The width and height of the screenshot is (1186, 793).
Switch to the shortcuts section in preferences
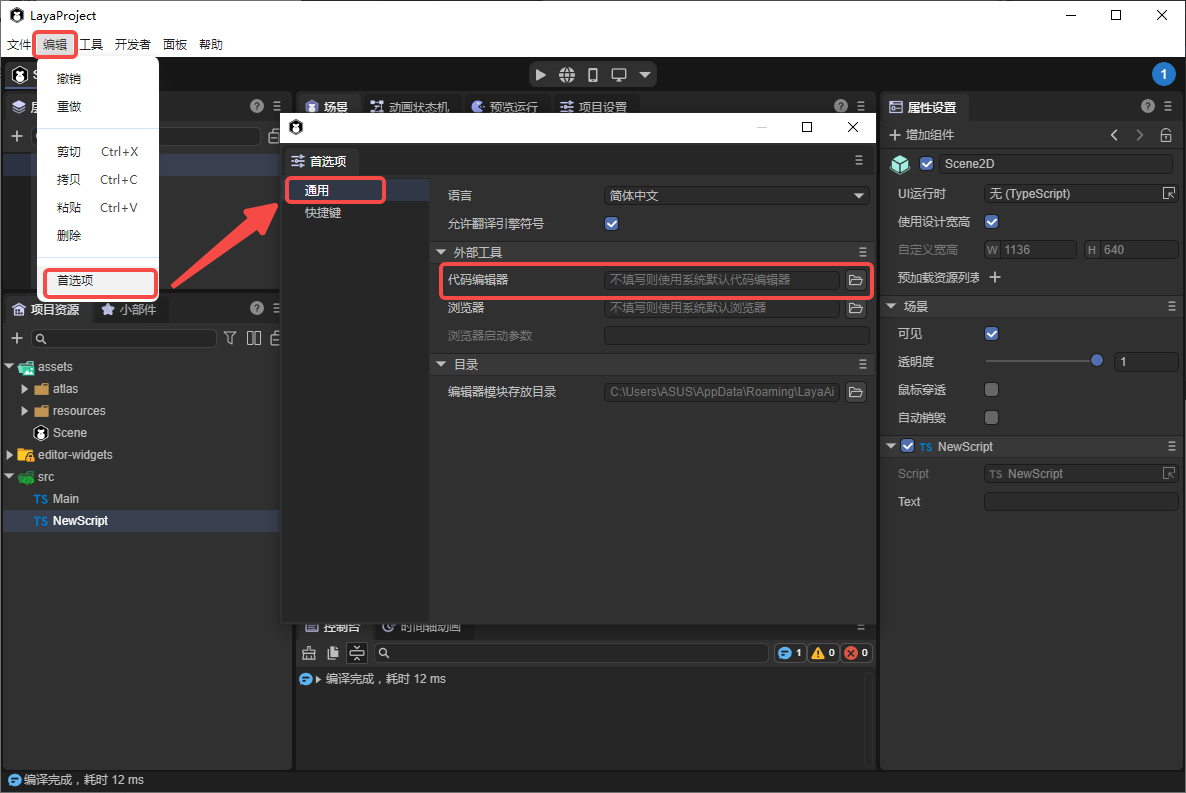(x=323, y=213)
